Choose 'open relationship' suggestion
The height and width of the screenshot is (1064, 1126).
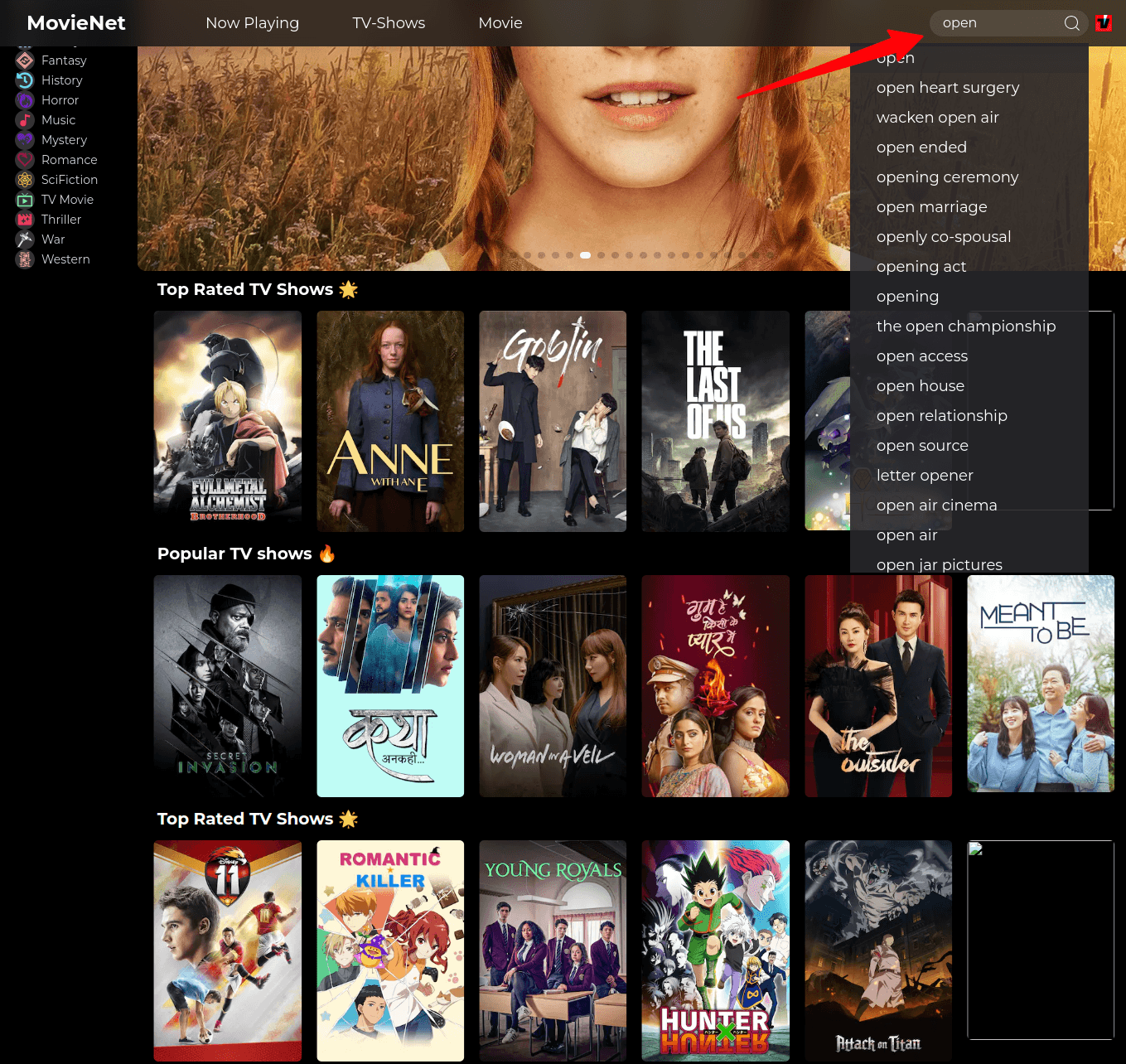point(969,416)
